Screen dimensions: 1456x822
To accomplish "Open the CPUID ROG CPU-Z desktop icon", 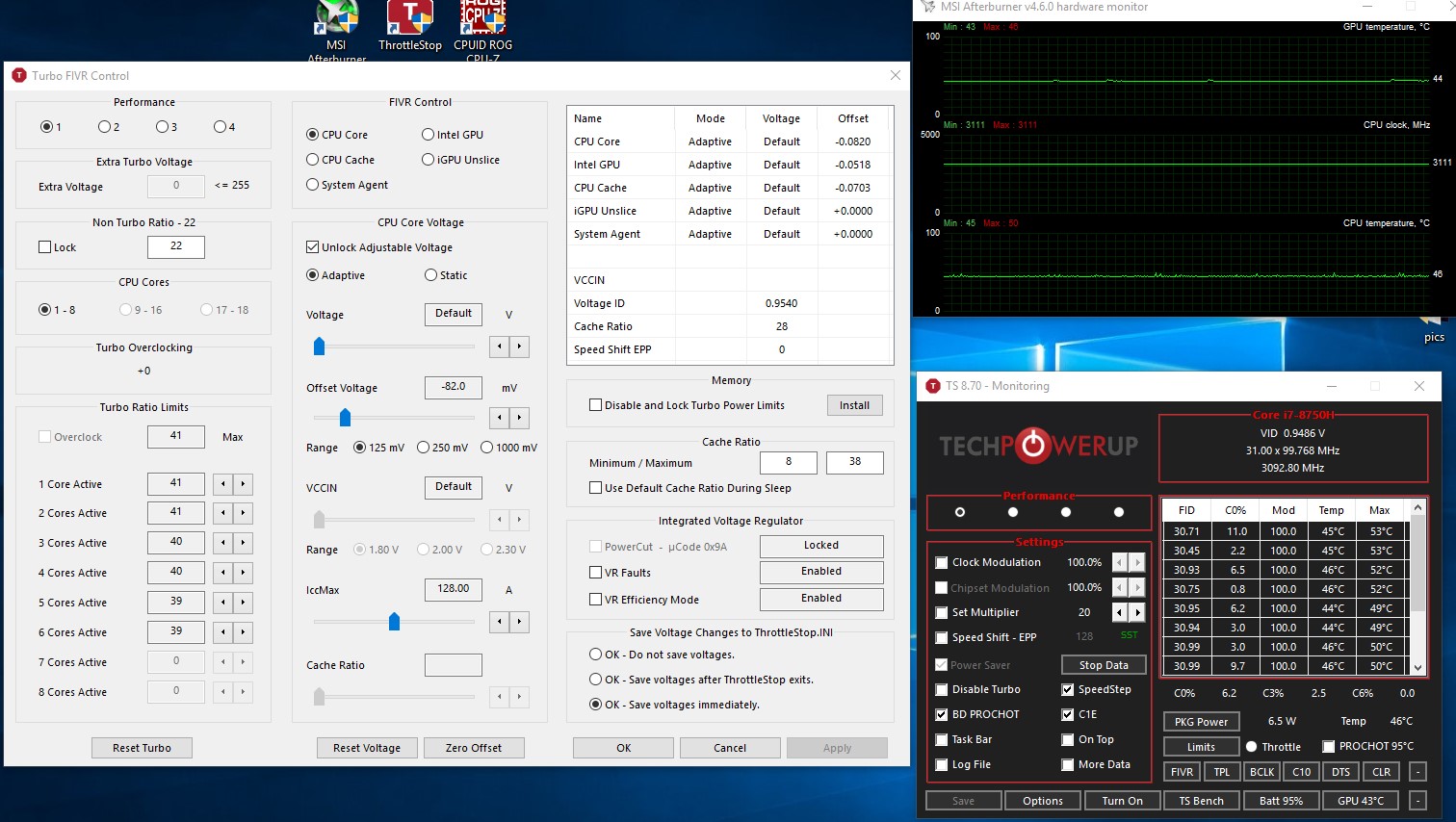I will coord(483,31).
